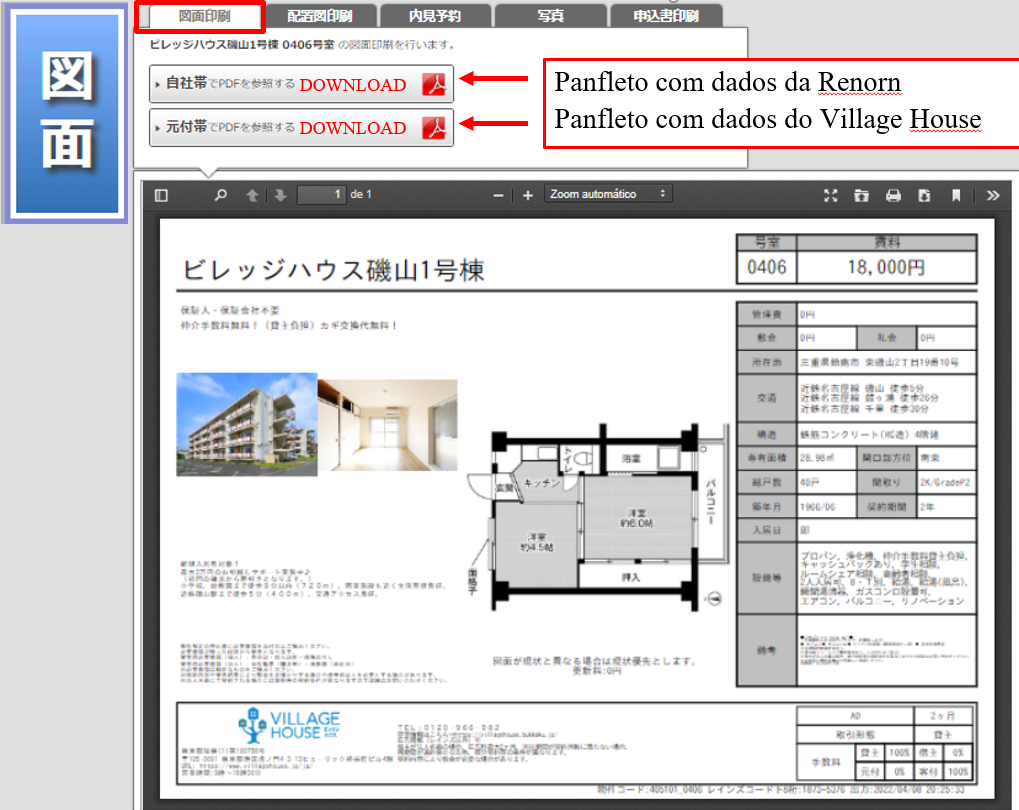
Task: Switch to the 配置図印刷 tab
Action: click(x=319, y=15)
